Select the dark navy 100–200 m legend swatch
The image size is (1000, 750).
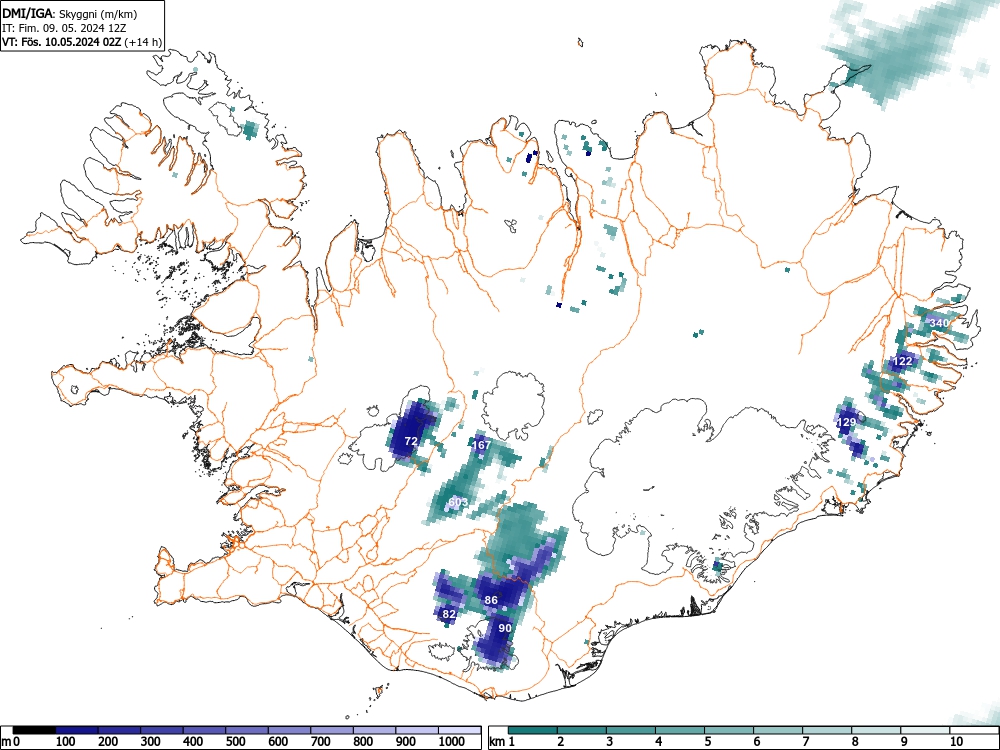pyautogui.click(x=77, y=730)
